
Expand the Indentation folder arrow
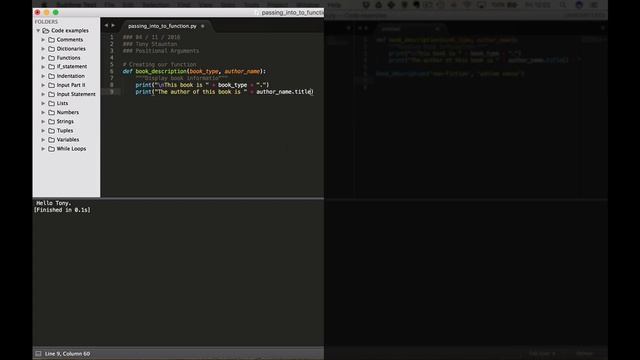[43, 76]
